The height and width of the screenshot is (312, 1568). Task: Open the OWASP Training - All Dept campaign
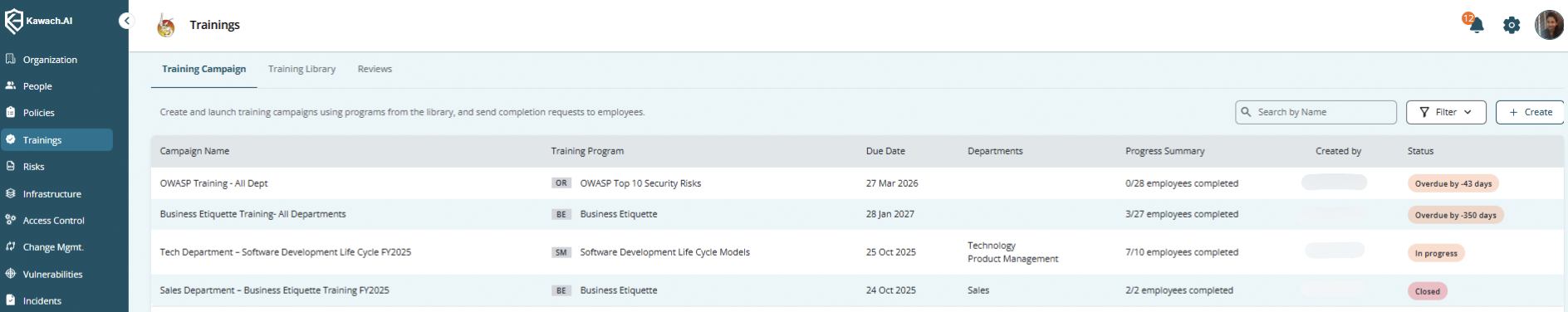[213, 183]
